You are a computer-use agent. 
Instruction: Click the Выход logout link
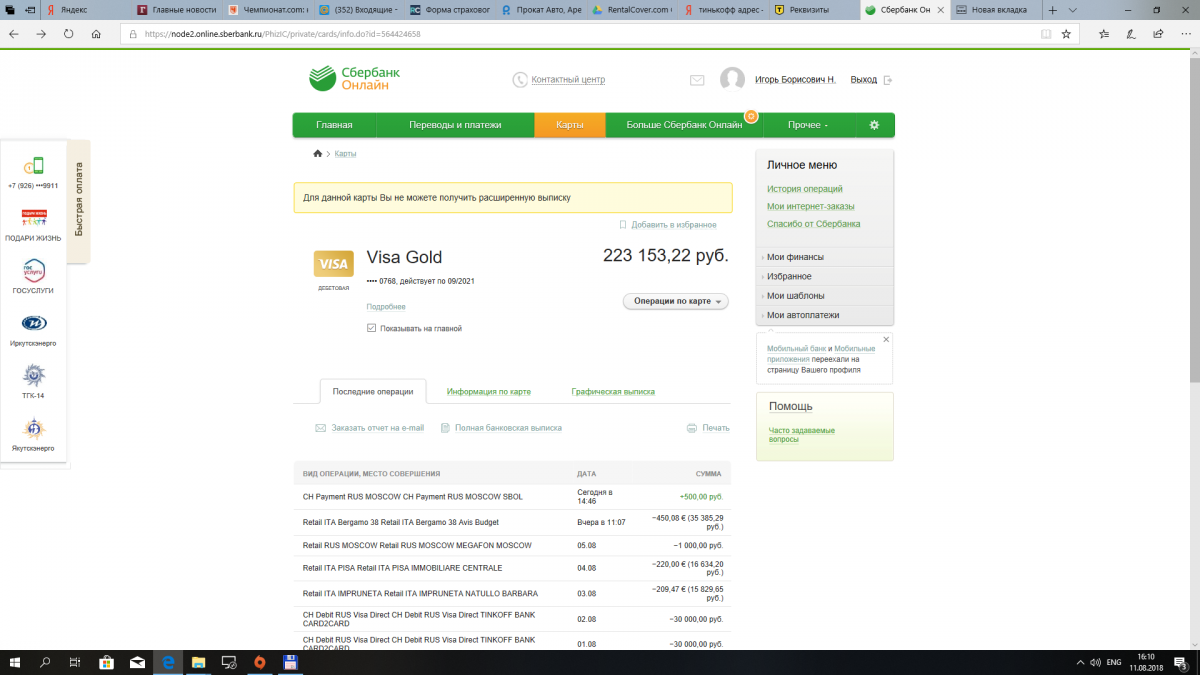863,80
